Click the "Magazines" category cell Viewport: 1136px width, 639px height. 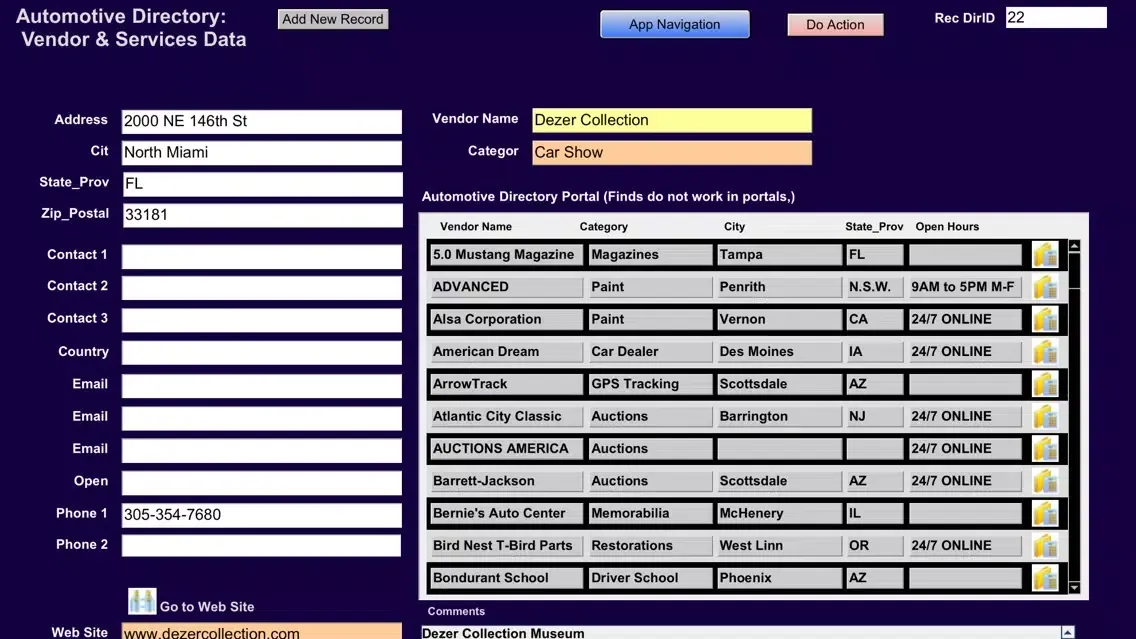click(x=651, y=255)
